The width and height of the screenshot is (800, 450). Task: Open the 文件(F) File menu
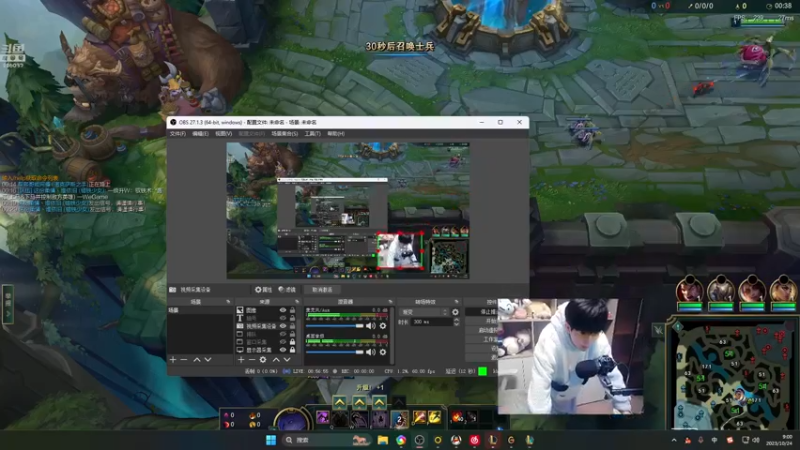(178, 134)
